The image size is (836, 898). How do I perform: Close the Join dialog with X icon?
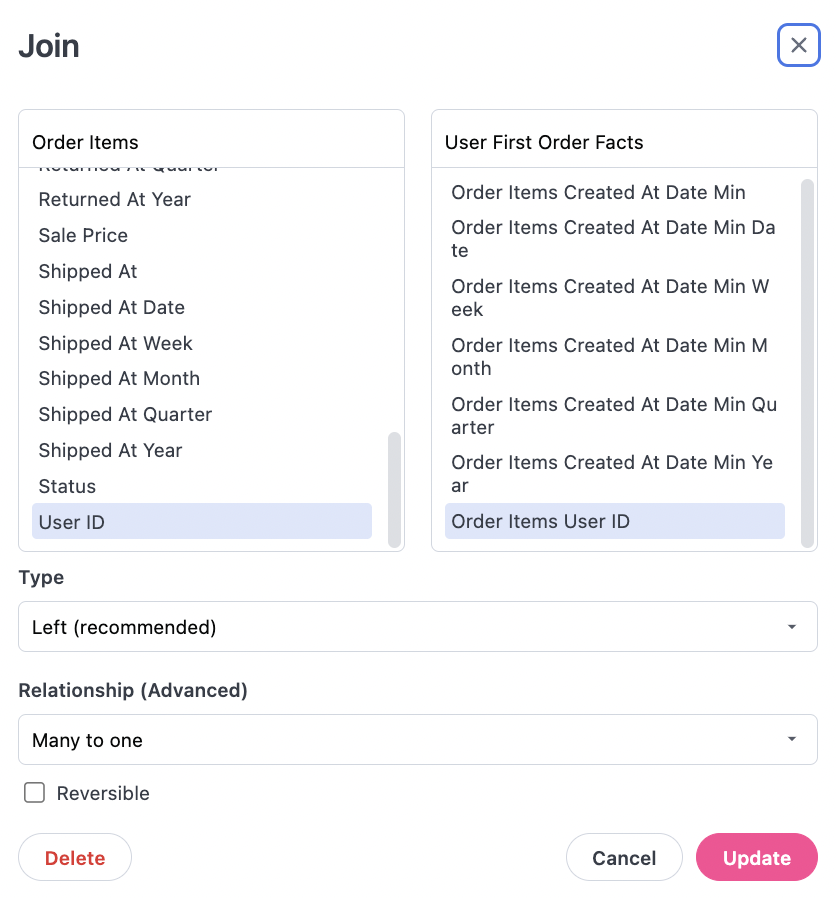798,45
